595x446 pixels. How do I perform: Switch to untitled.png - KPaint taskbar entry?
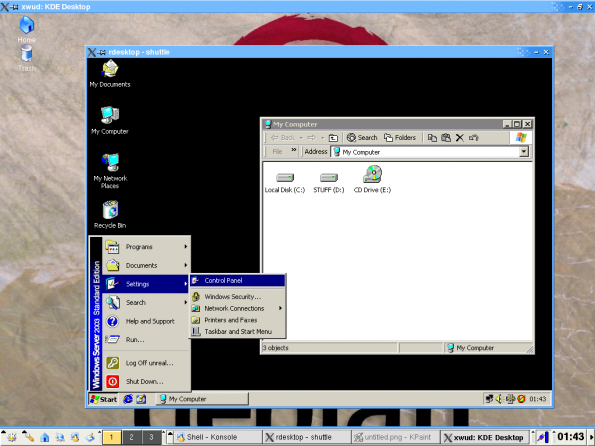[x=395, y=437]
